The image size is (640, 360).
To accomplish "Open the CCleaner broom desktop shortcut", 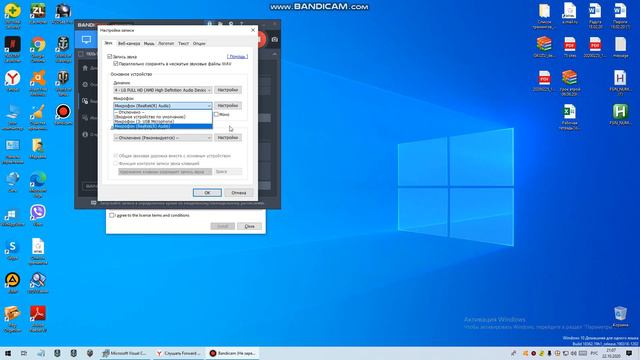I will pyautogui.click(x=38, y=116).
